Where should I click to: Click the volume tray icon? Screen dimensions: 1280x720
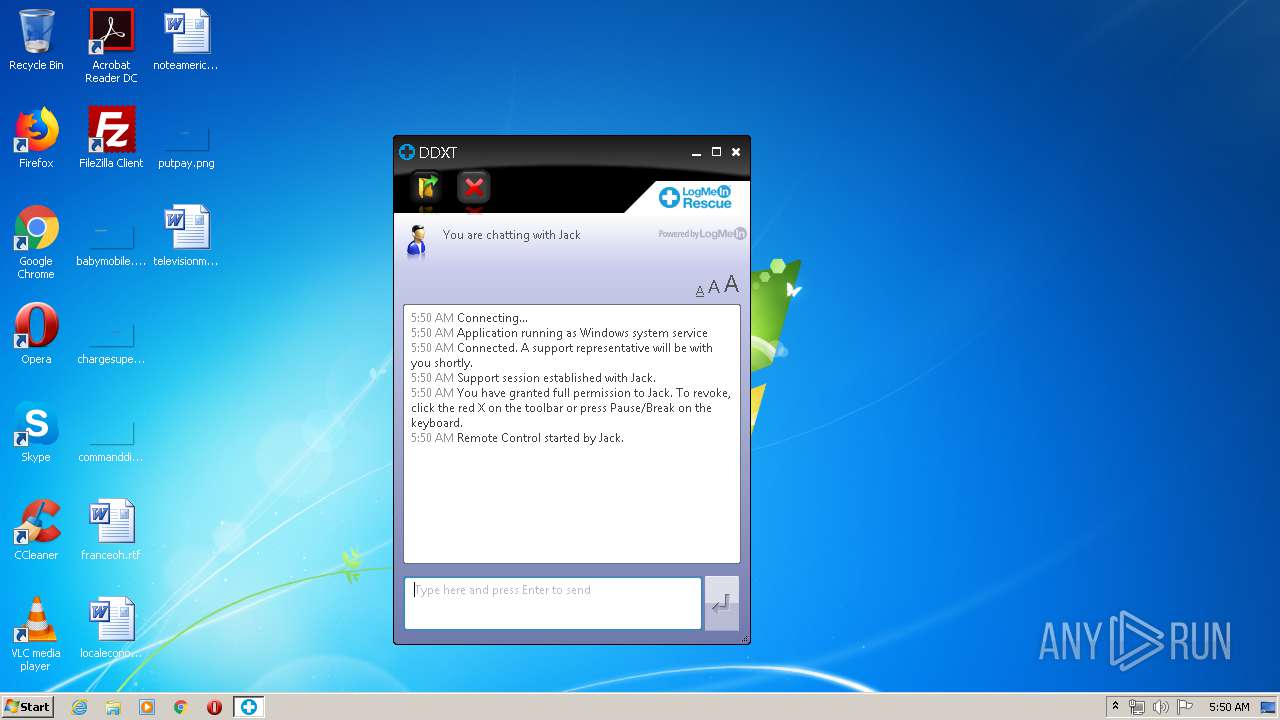pyautogui.click(x=1160, y=707)
